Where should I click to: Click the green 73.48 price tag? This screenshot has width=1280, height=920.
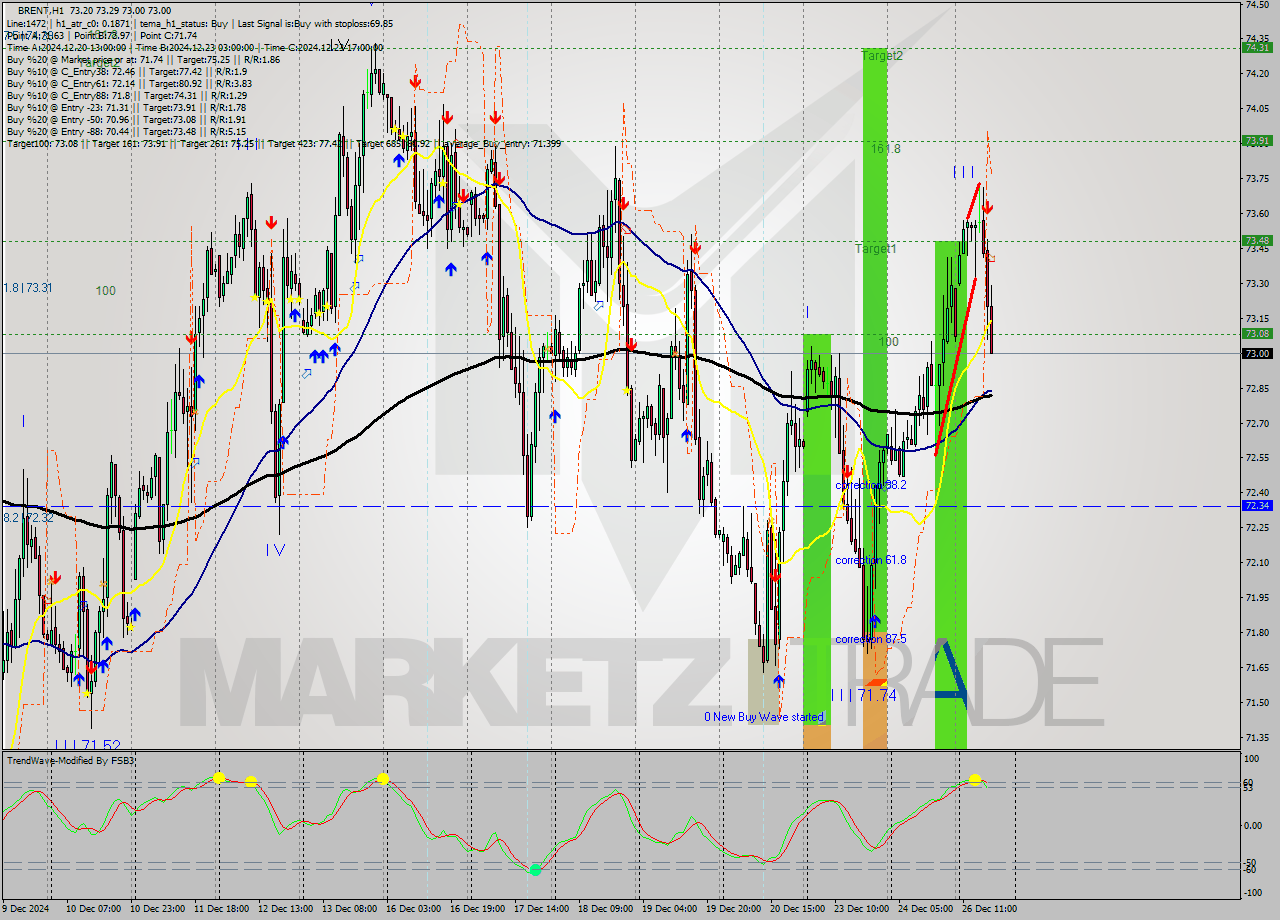coord(1256,240)
